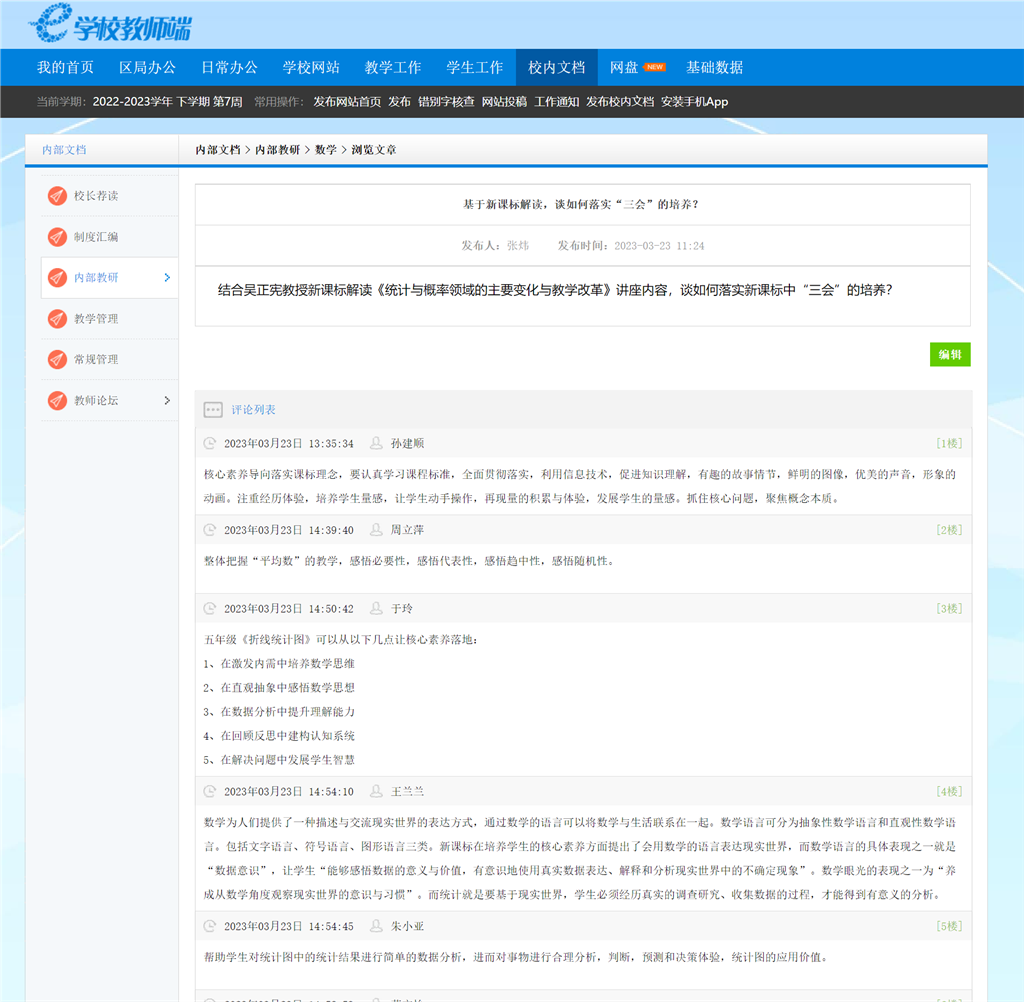This screenshot has width=1024, height=1002.
Task: Click the 常规管理 sidebar icon
Action: [57, 359]
